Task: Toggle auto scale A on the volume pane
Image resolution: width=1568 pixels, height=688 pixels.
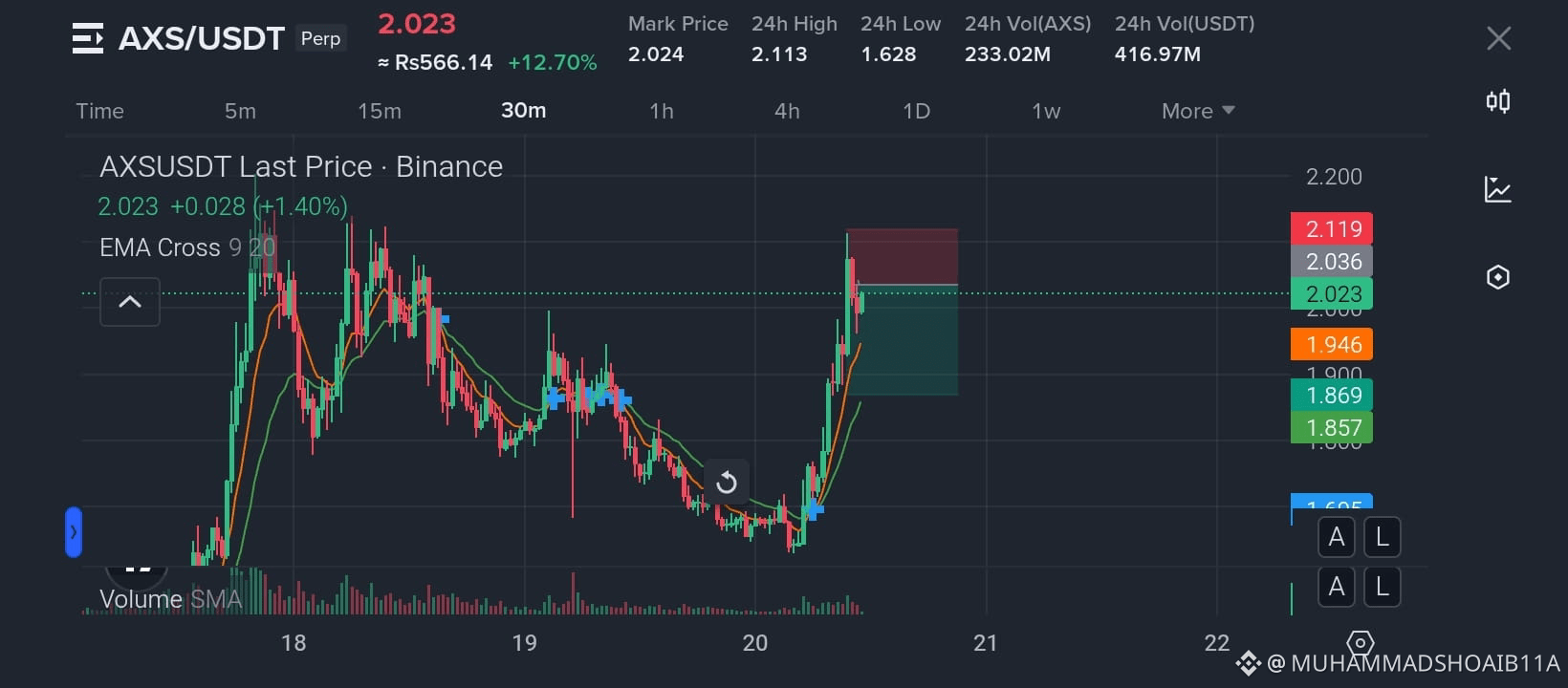Action: pos(1337,587)
